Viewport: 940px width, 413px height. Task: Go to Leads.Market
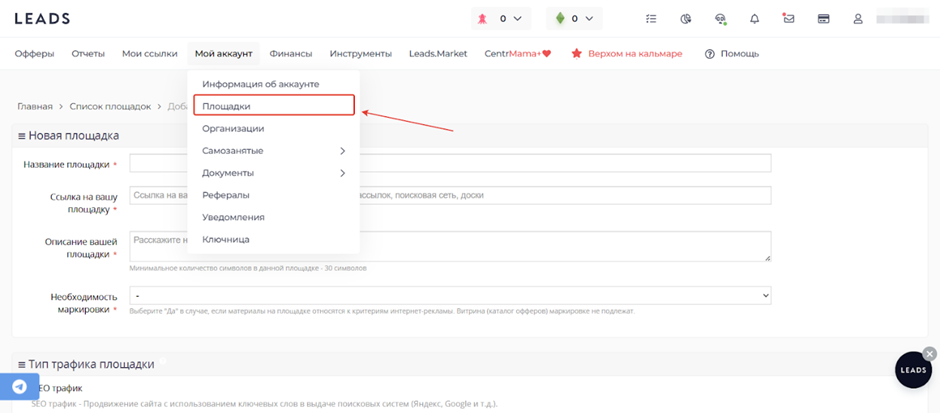(x=438, y=54)
